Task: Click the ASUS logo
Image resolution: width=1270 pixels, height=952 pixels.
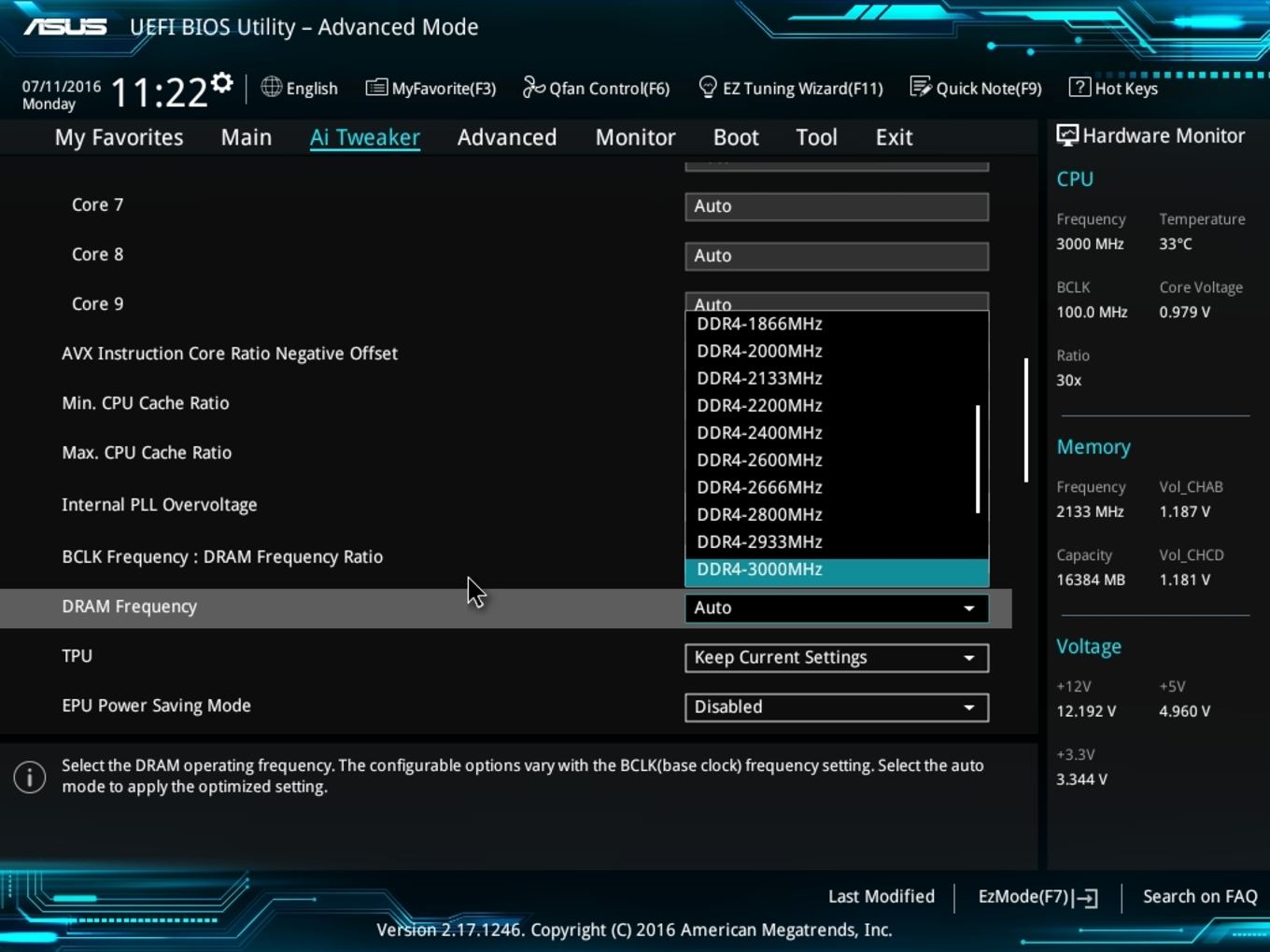Action: [65, 26]
